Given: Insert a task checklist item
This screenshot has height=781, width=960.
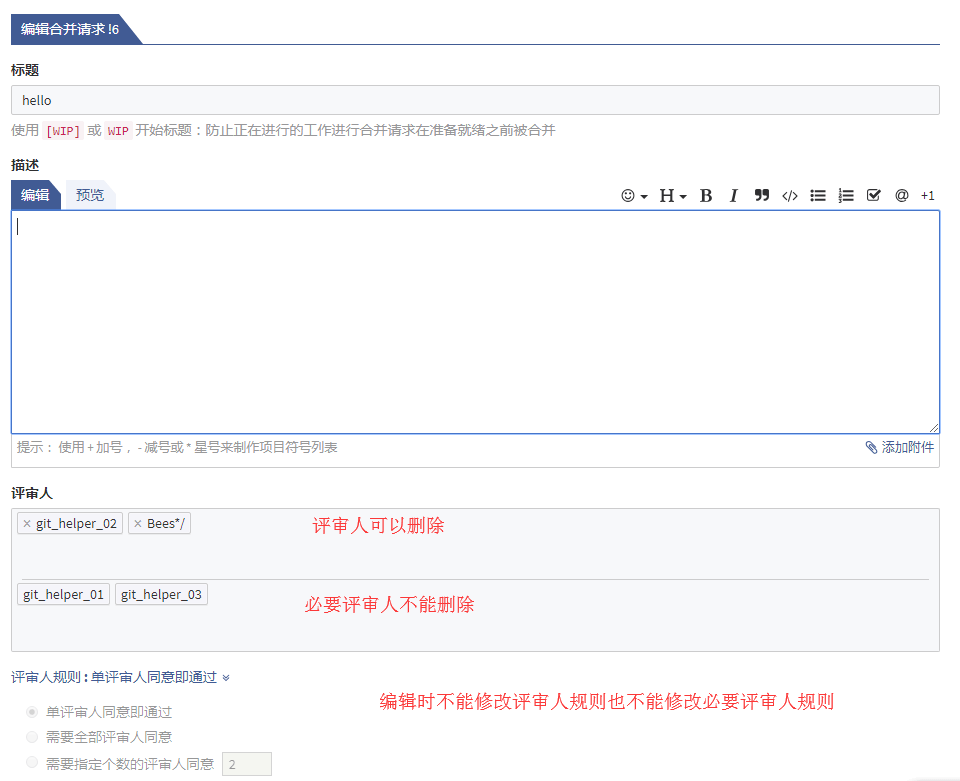Looking at the screenshot, I should pos(874,196).
